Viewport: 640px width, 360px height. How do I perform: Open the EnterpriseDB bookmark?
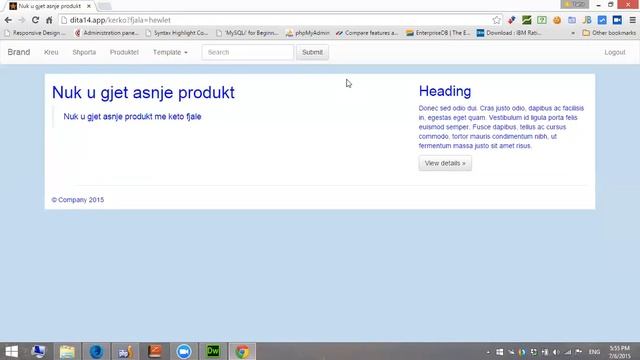(x=438, y=33)
